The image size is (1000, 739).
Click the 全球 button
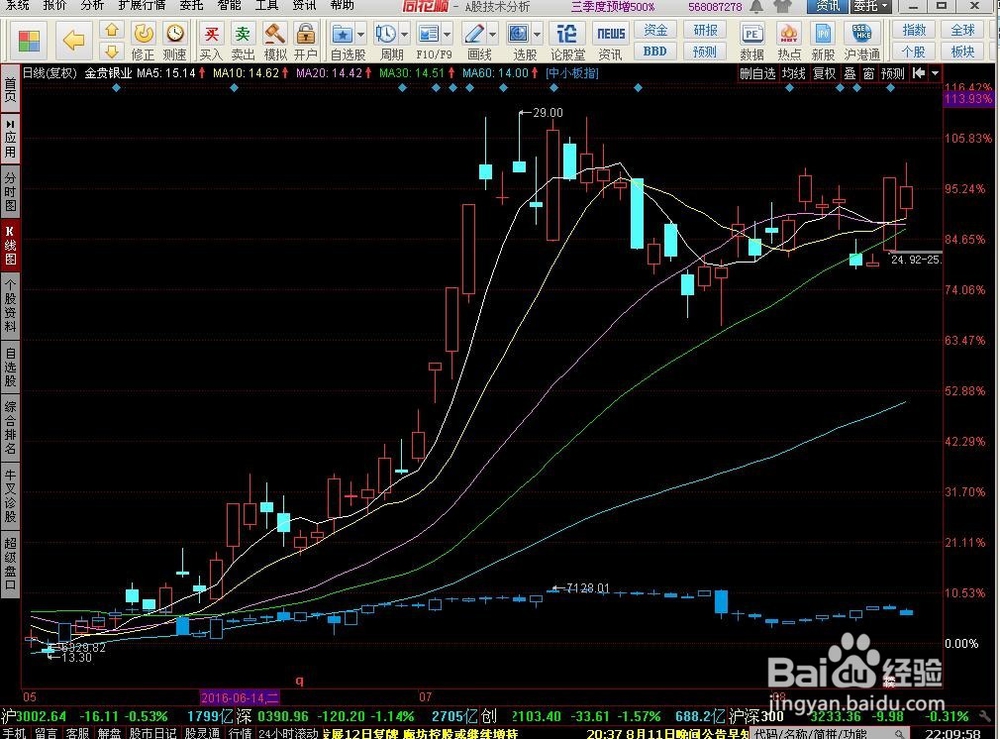(963, 30)
